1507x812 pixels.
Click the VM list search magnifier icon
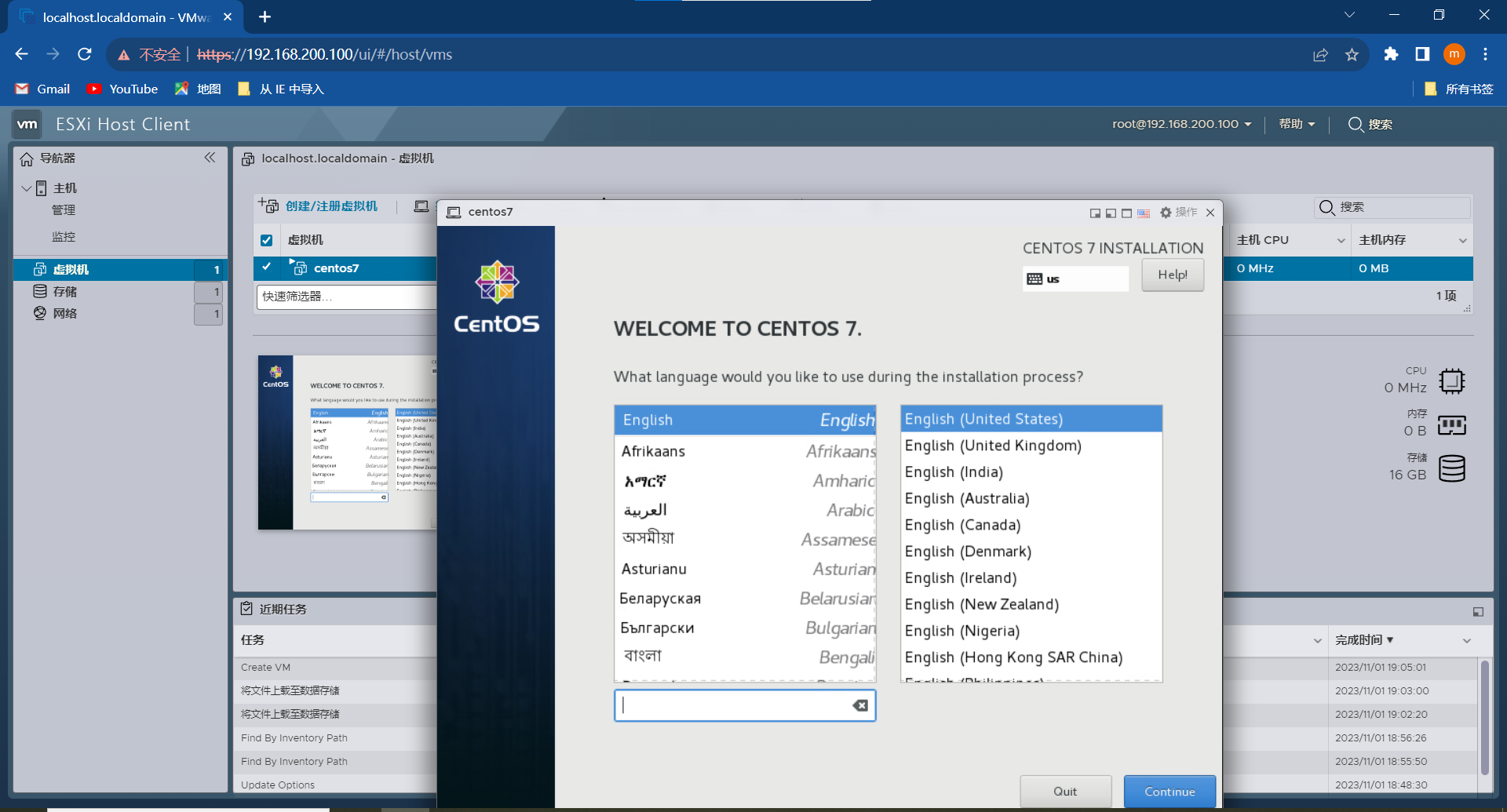click(x=1327, y=207)
